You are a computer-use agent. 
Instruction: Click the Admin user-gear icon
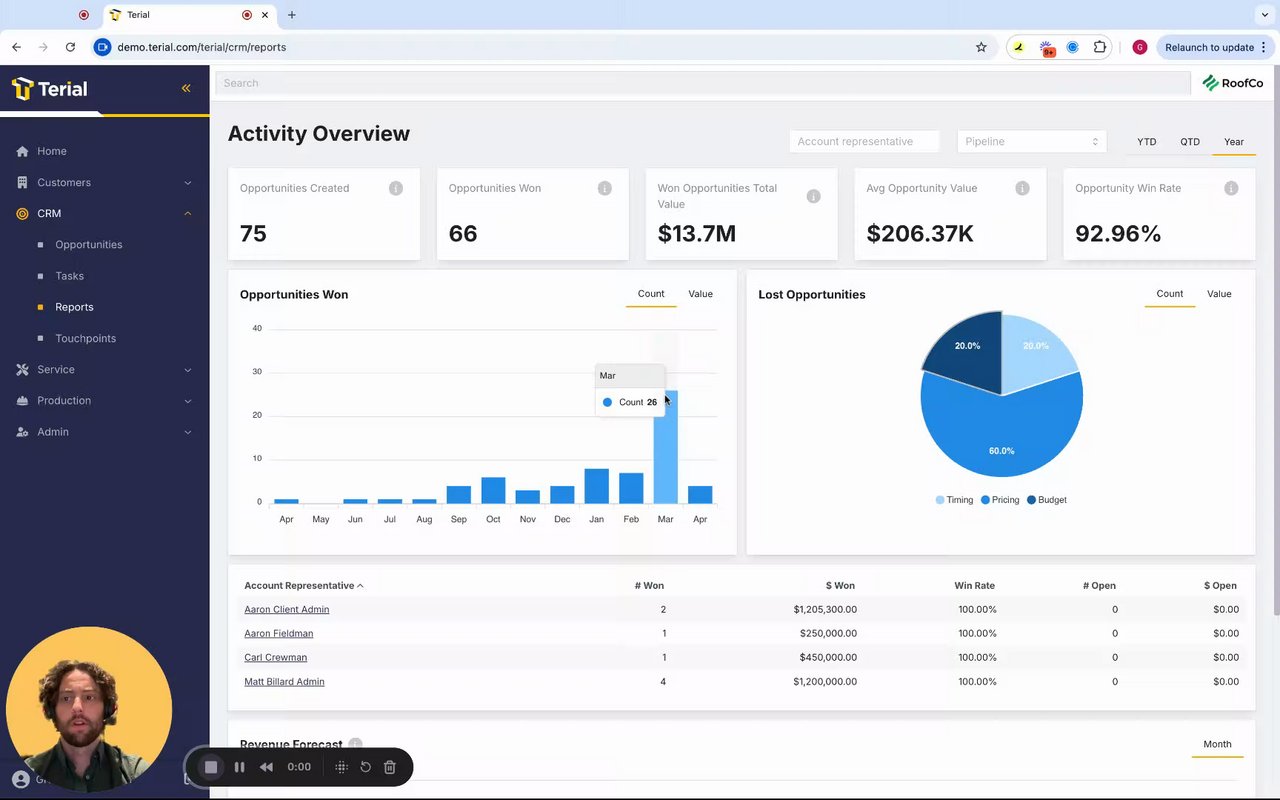pos(22,432)
